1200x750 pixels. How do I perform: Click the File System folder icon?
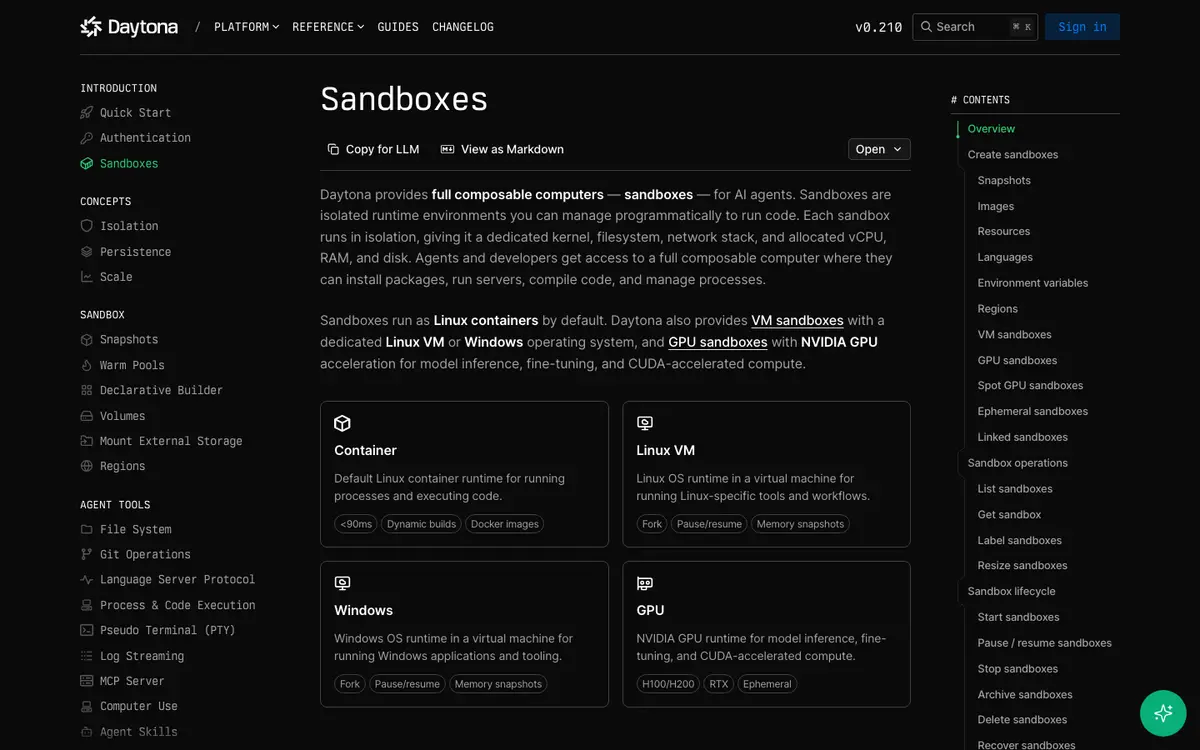click(x=87, y=529)
